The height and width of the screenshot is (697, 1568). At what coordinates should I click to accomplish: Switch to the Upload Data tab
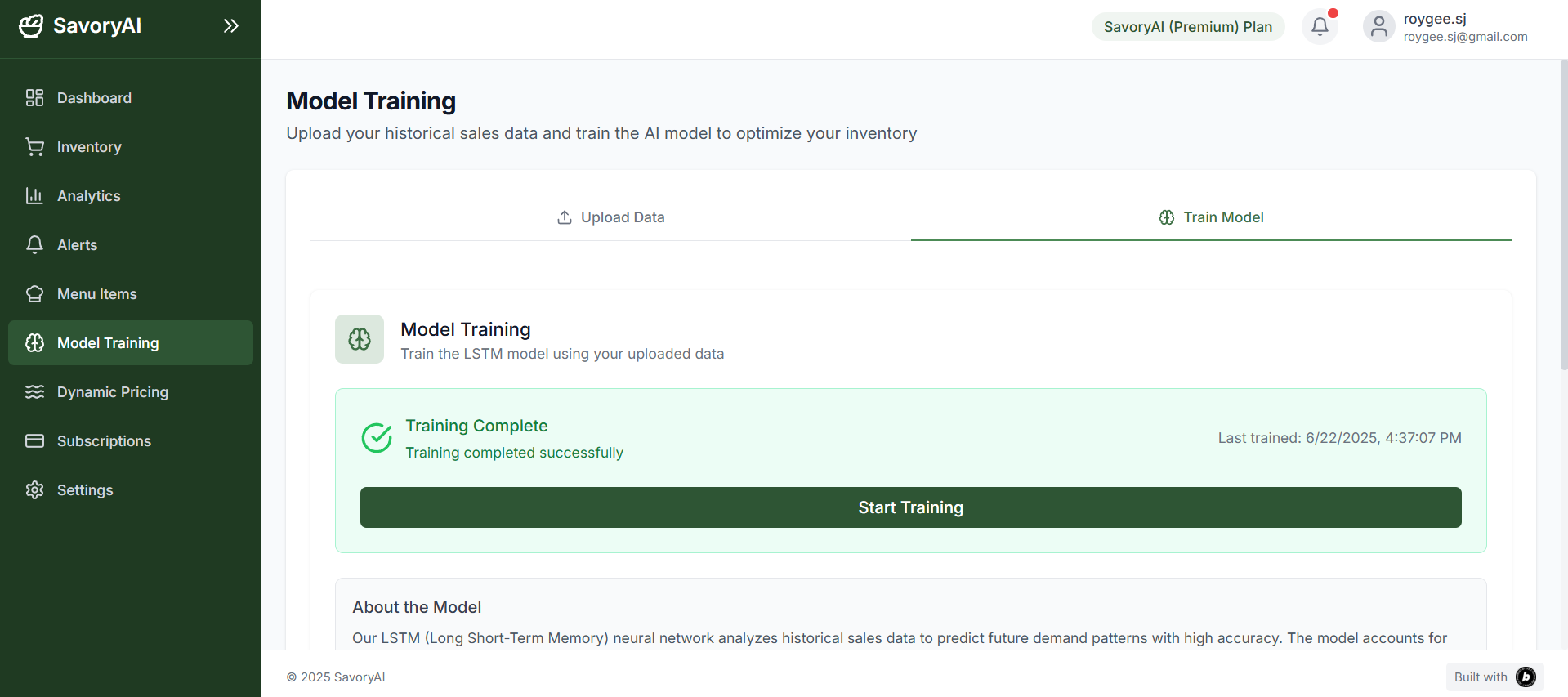[x=611, y=217]
